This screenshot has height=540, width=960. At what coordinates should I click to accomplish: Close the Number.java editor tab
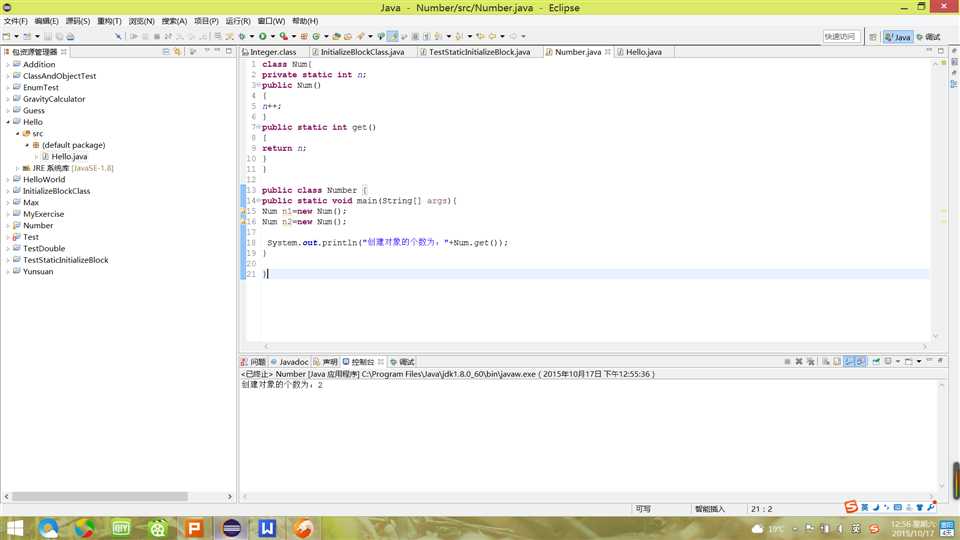pyautogui.click(x=607, y=52)
